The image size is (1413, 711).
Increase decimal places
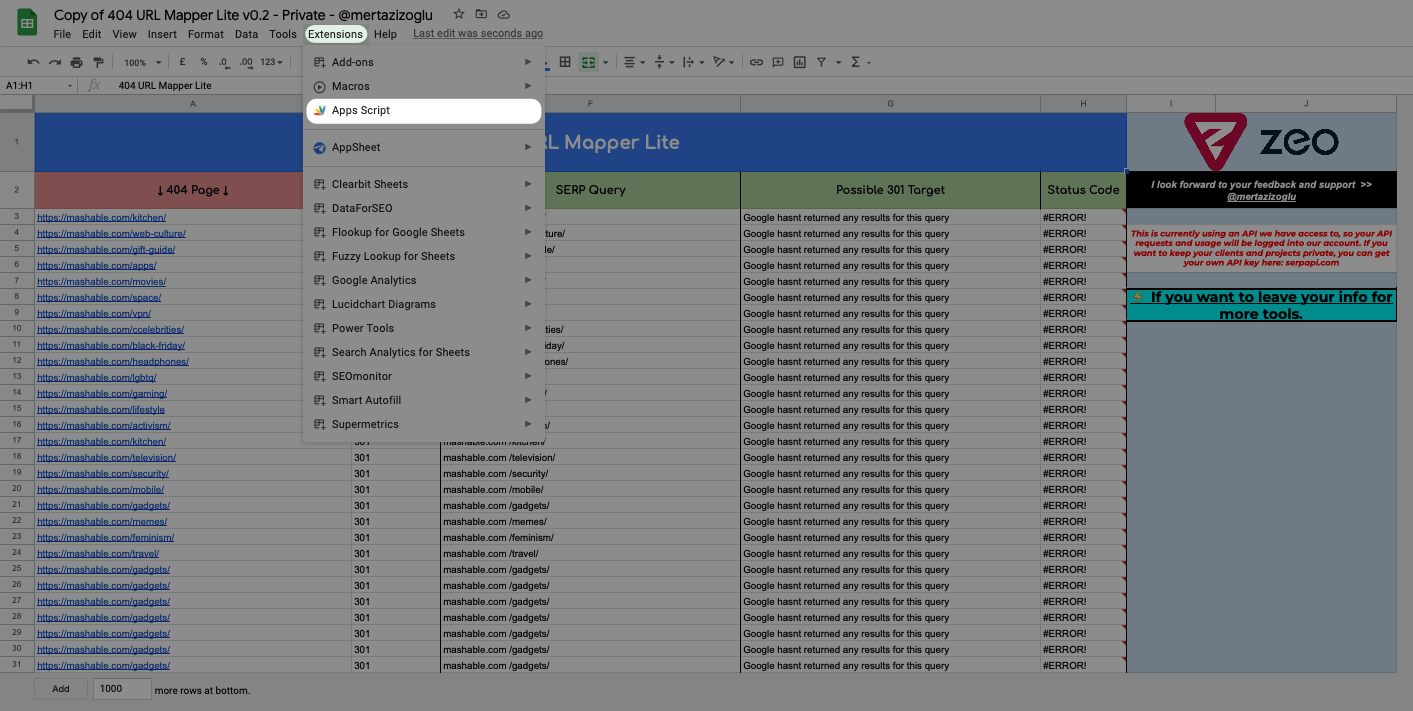[246, 62]
